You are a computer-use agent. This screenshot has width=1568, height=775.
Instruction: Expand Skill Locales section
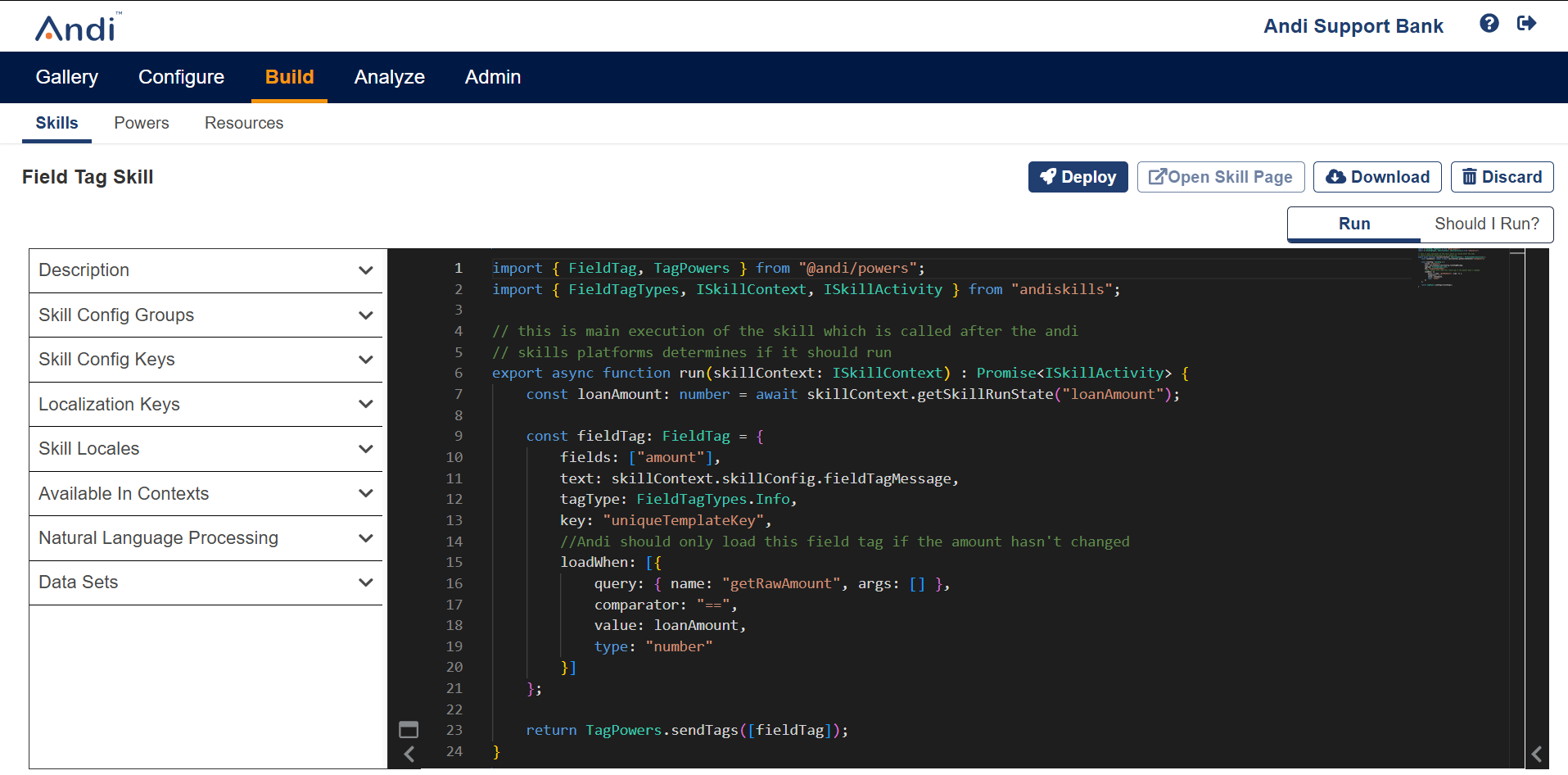coord(206,449)
